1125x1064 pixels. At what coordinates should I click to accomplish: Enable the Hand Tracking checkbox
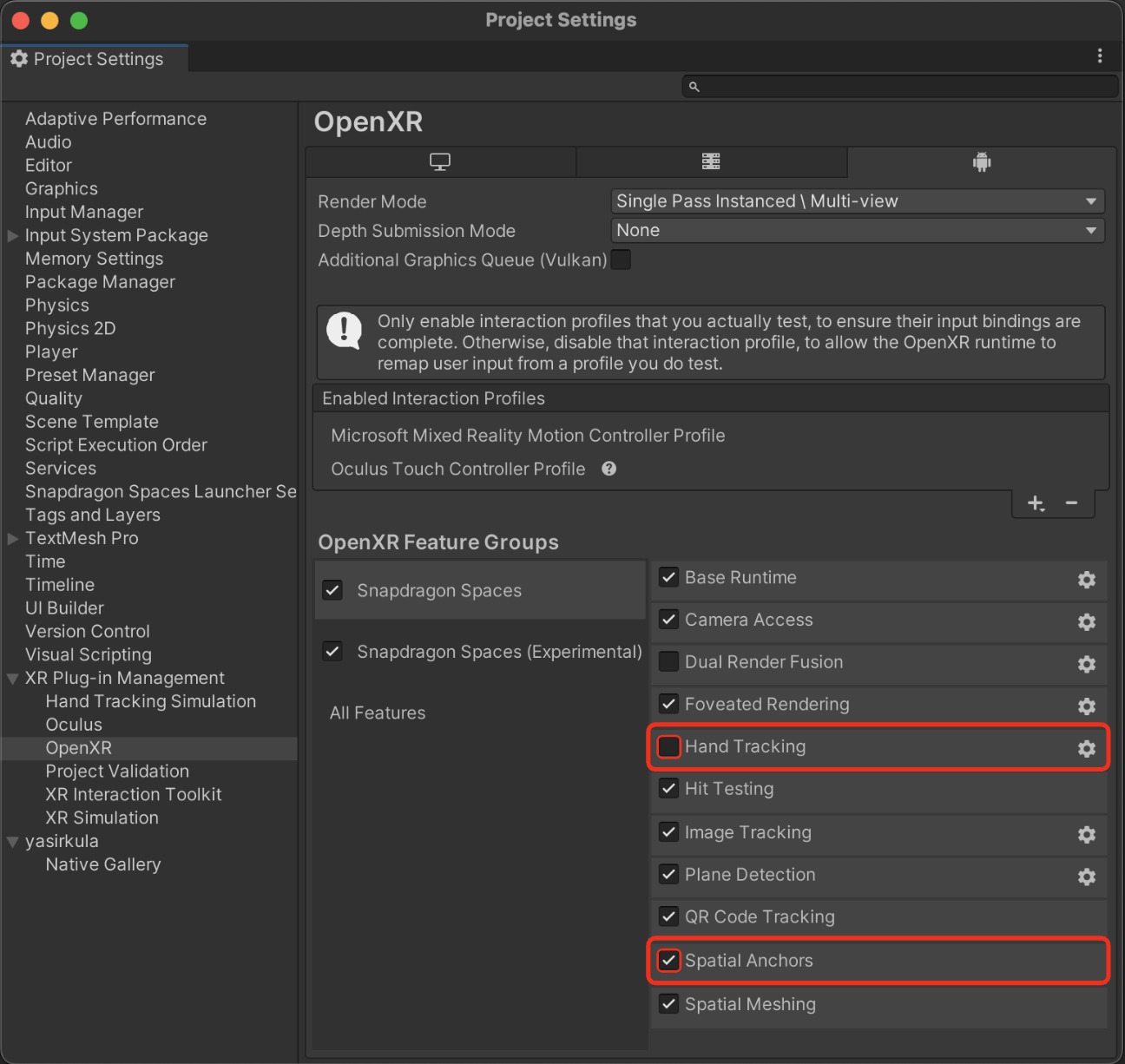coord(668,746)
